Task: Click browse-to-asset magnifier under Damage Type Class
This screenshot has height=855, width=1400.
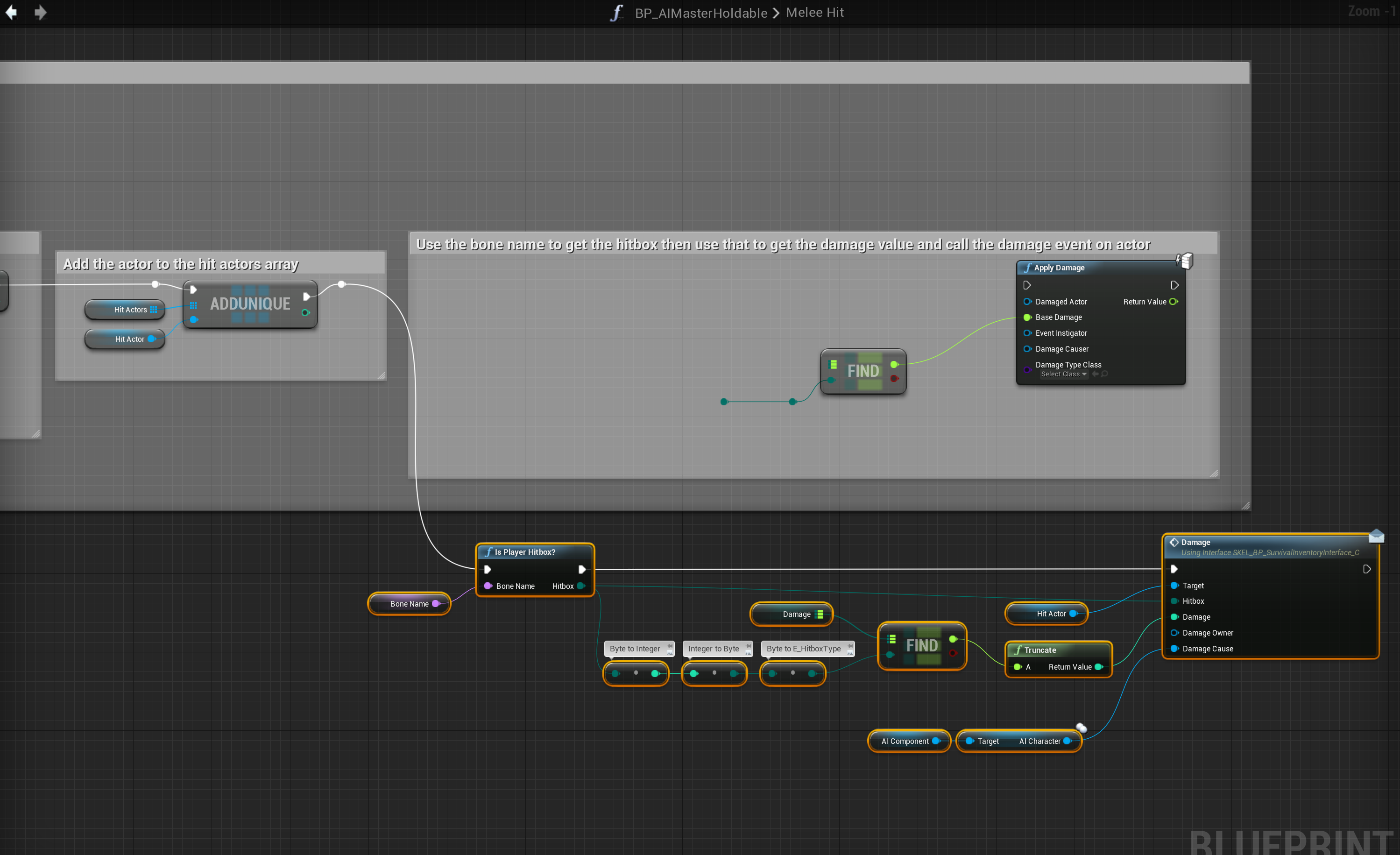Action: 1104,374
